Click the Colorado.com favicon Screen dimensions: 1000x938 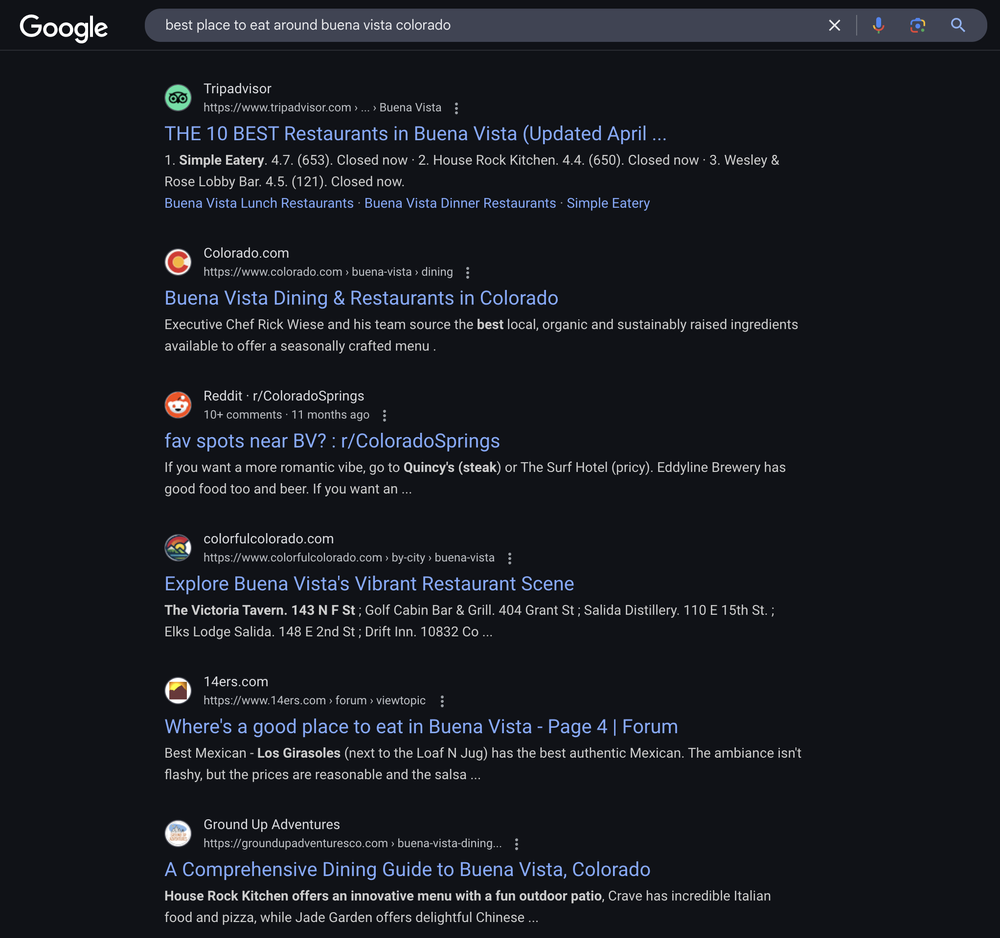click(178, 262)
